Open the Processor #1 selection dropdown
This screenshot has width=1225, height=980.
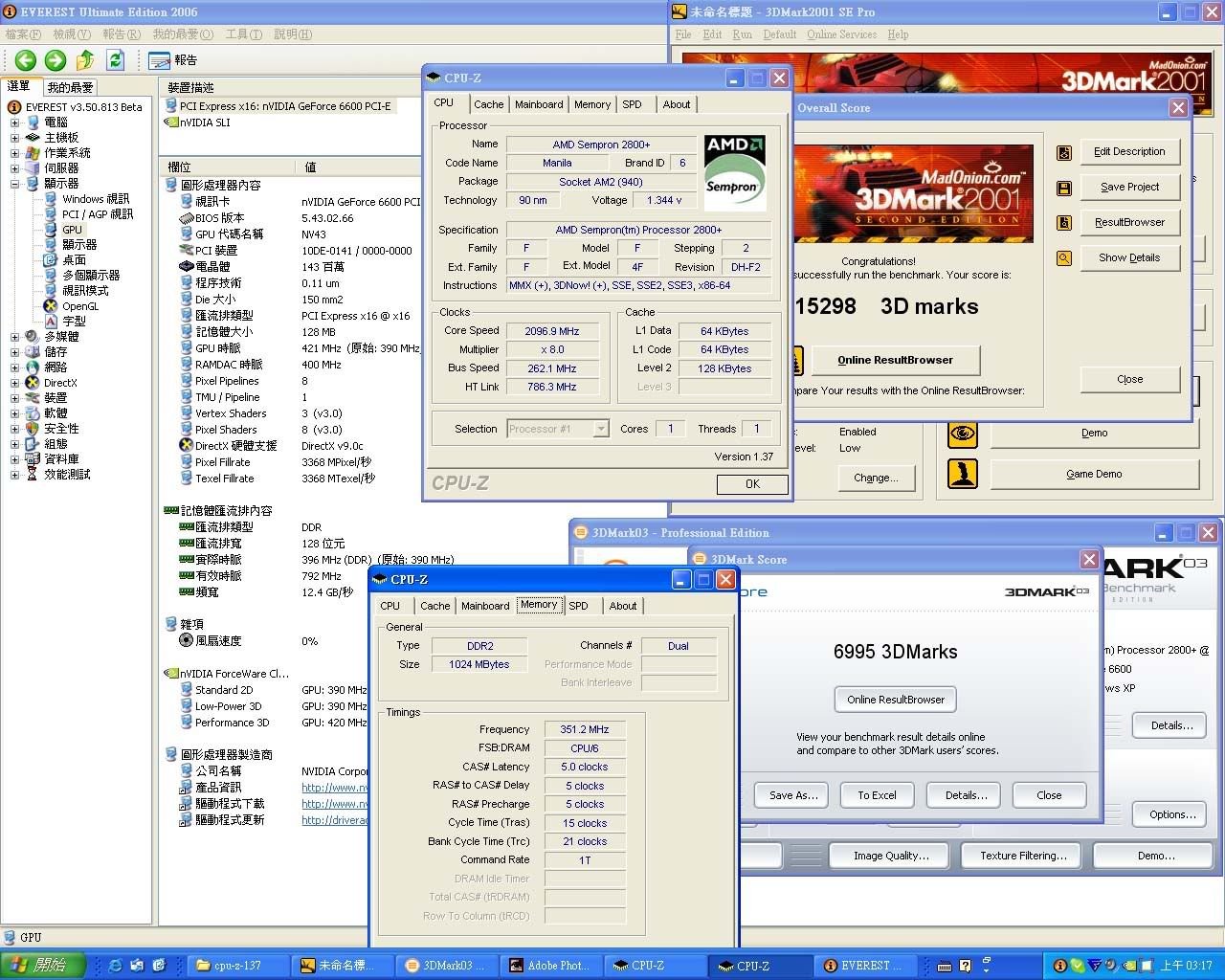pos(601,429)
